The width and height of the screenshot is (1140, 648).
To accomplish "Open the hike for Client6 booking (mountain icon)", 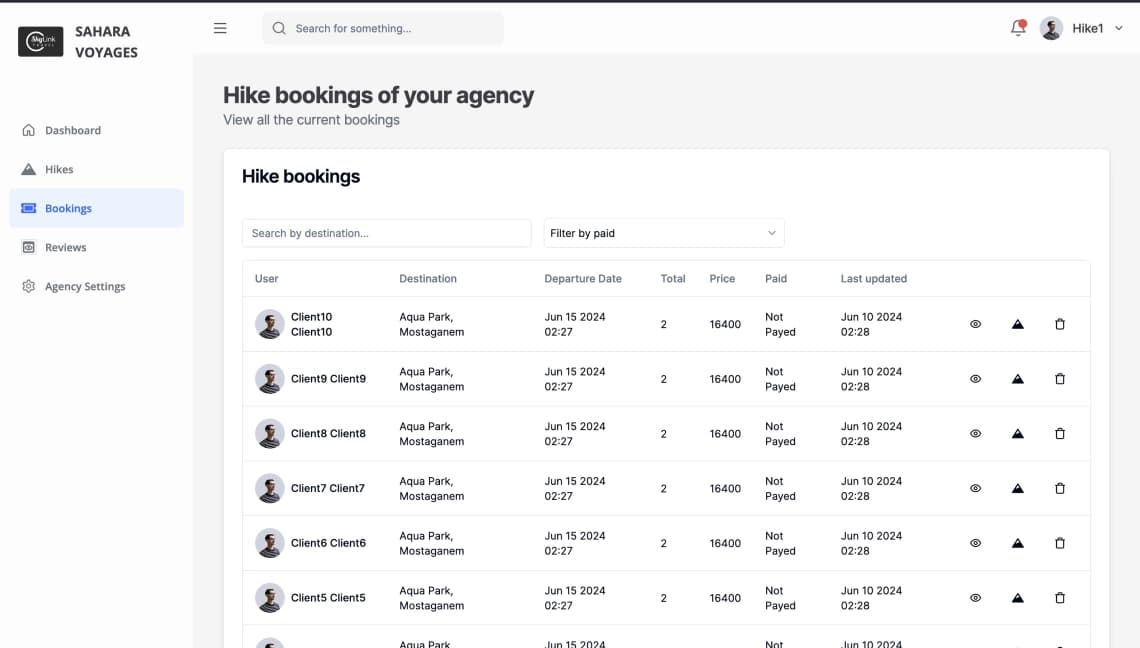I will click(x=1018, y=543).
